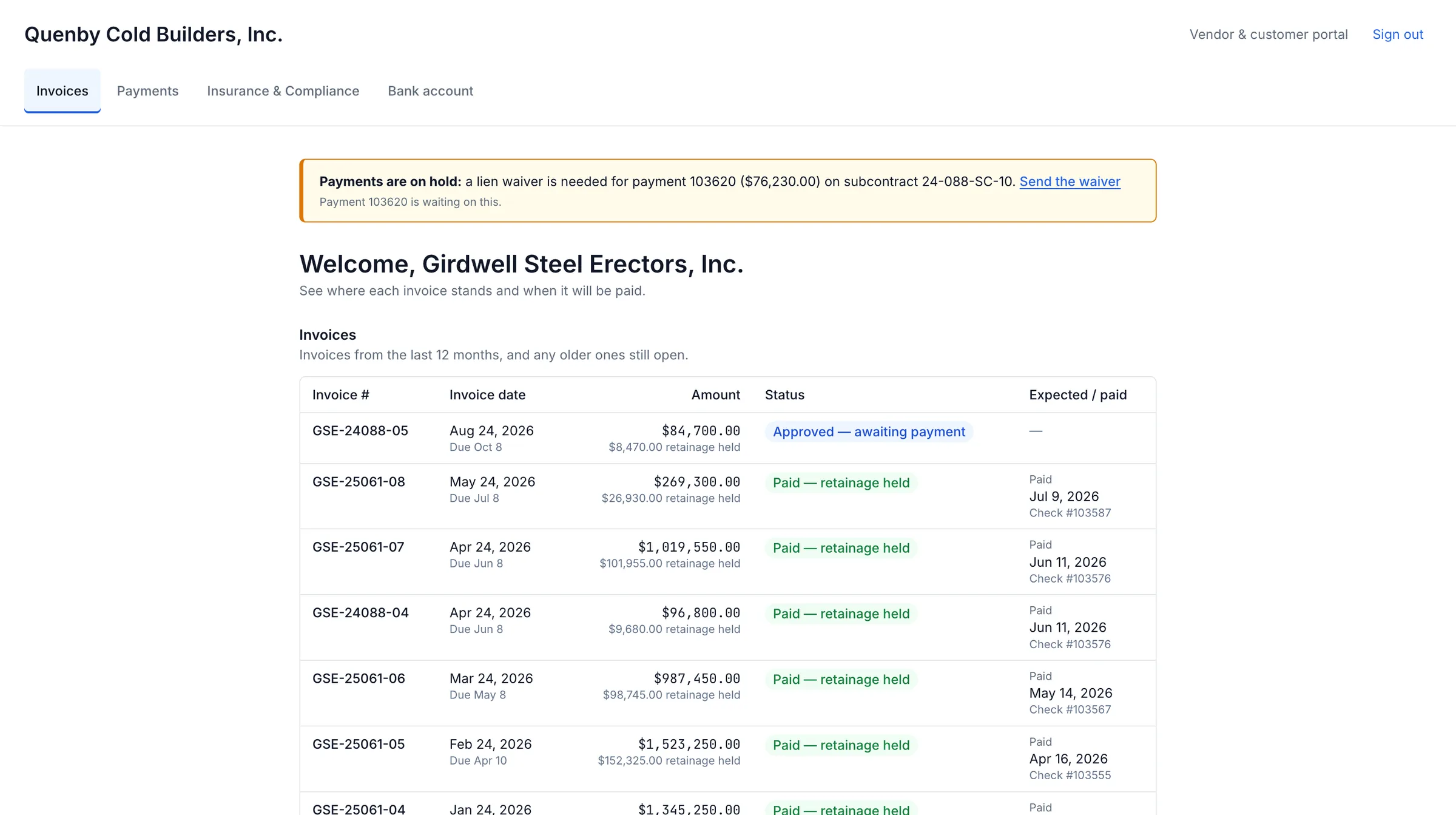Click the Sign out link

coord(1398,35)
